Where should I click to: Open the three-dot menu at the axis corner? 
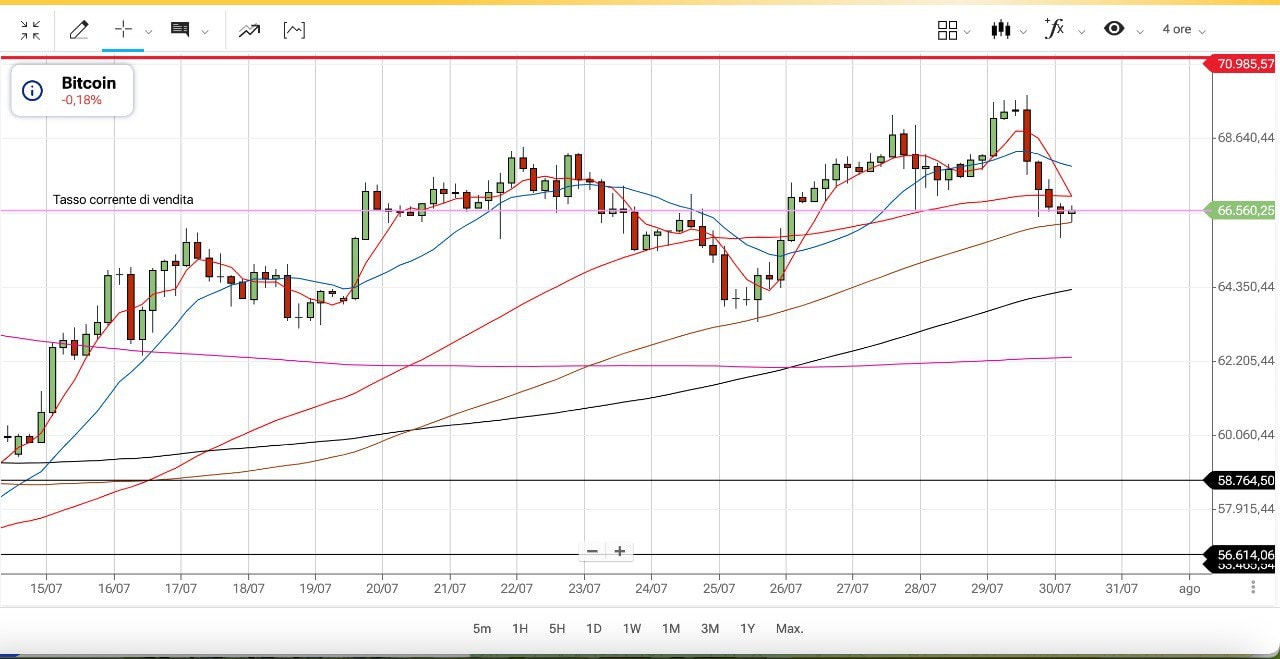pyautogui.click(x=1253, y=588)
